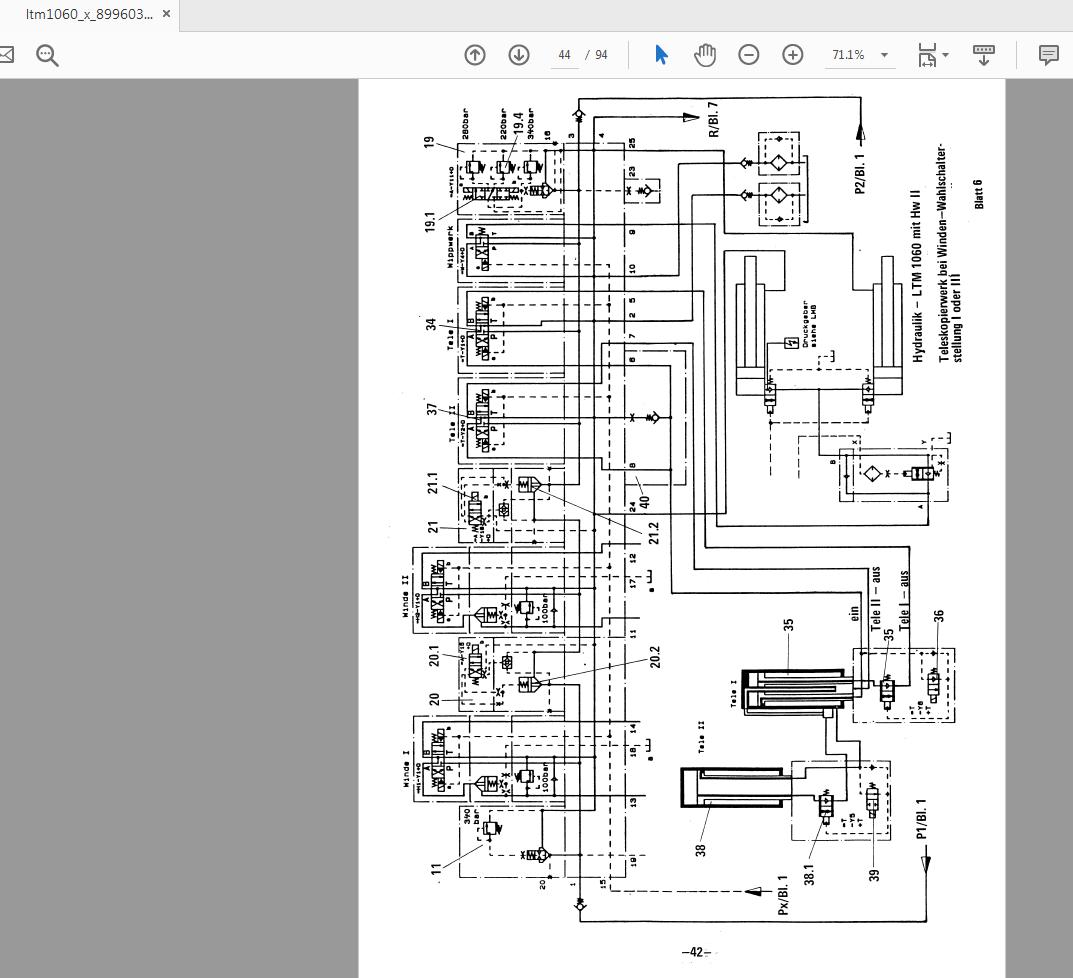Viewport: 1073px width, 978px height.
Task: Go to previous page with up arrow
Action: pyautogui.click(x=475, y=55)
